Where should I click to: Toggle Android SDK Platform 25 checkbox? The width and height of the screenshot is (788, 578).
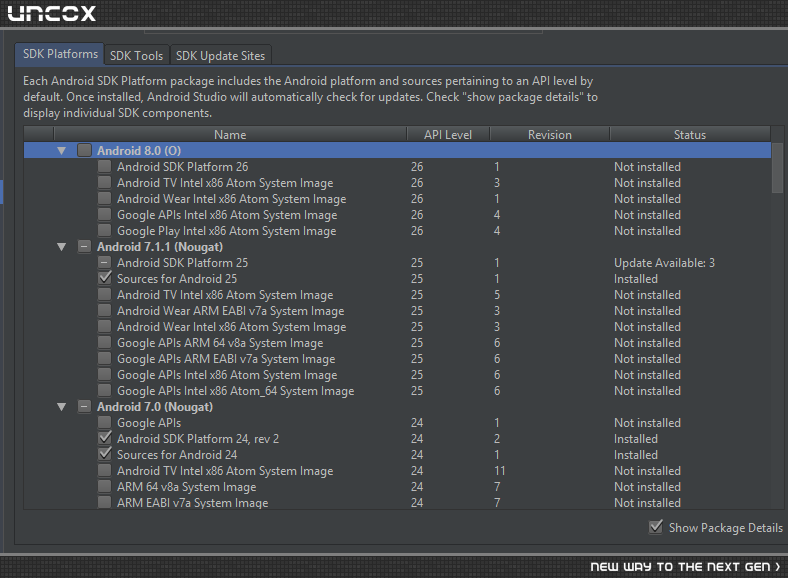pos(105,262)
